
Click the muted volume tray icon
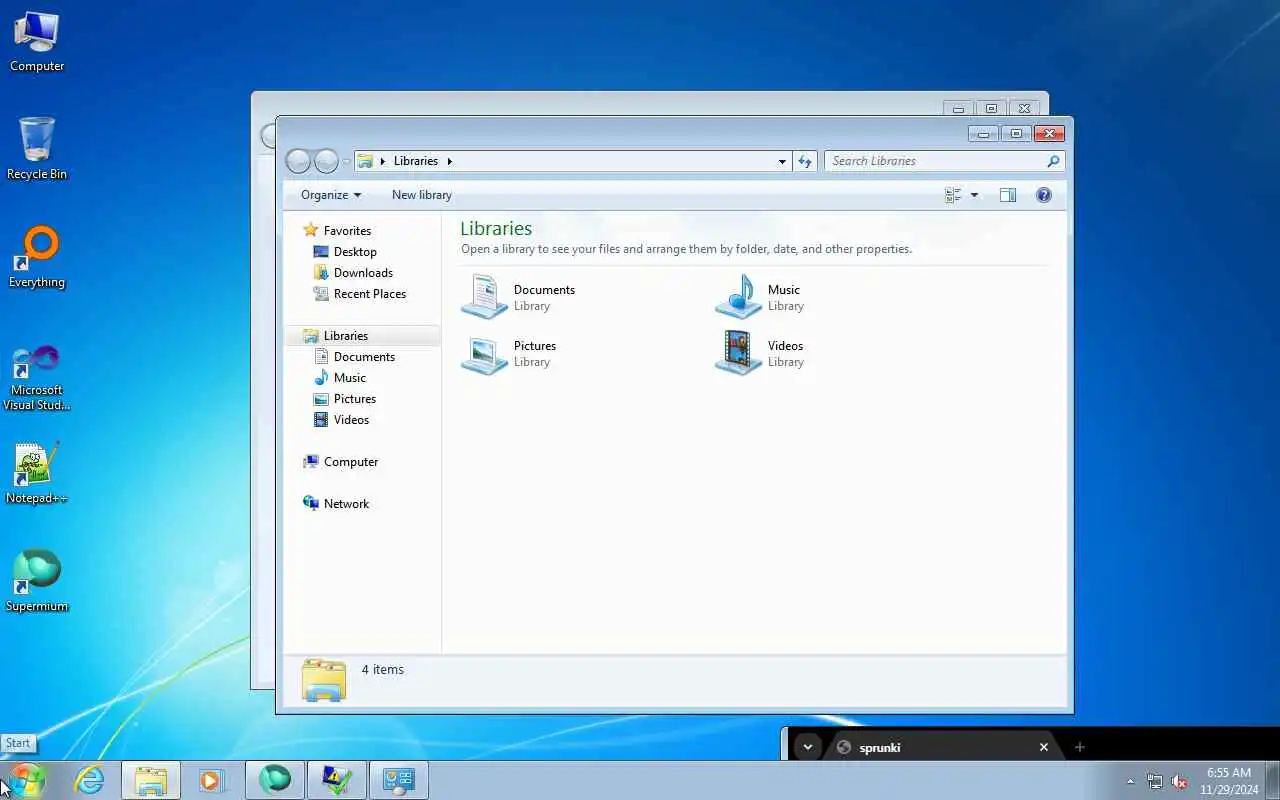(x=1180, y=781)
